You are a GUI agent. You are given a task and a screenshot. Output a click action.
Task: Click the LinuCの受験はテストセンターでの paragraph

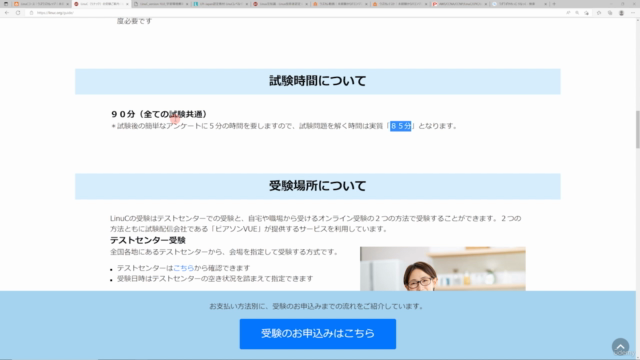pos(316,224)
